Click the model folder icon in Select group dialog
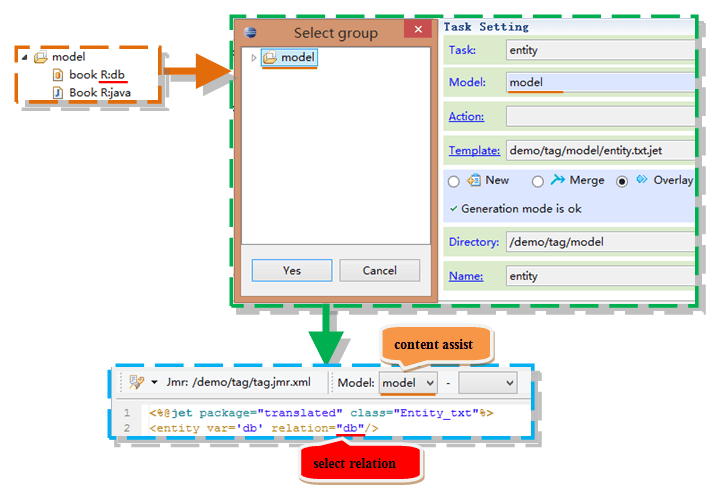This screenshot has width=728, height=492. [x=270, y=58]
